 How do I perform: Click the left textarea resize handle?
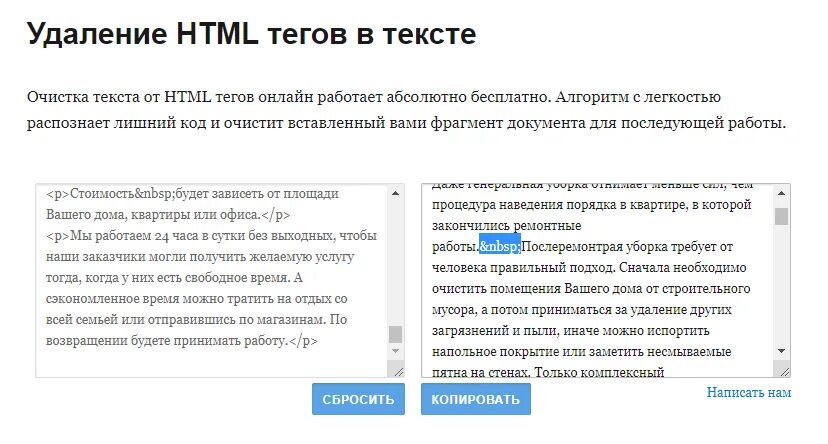[x=398, y=371]
